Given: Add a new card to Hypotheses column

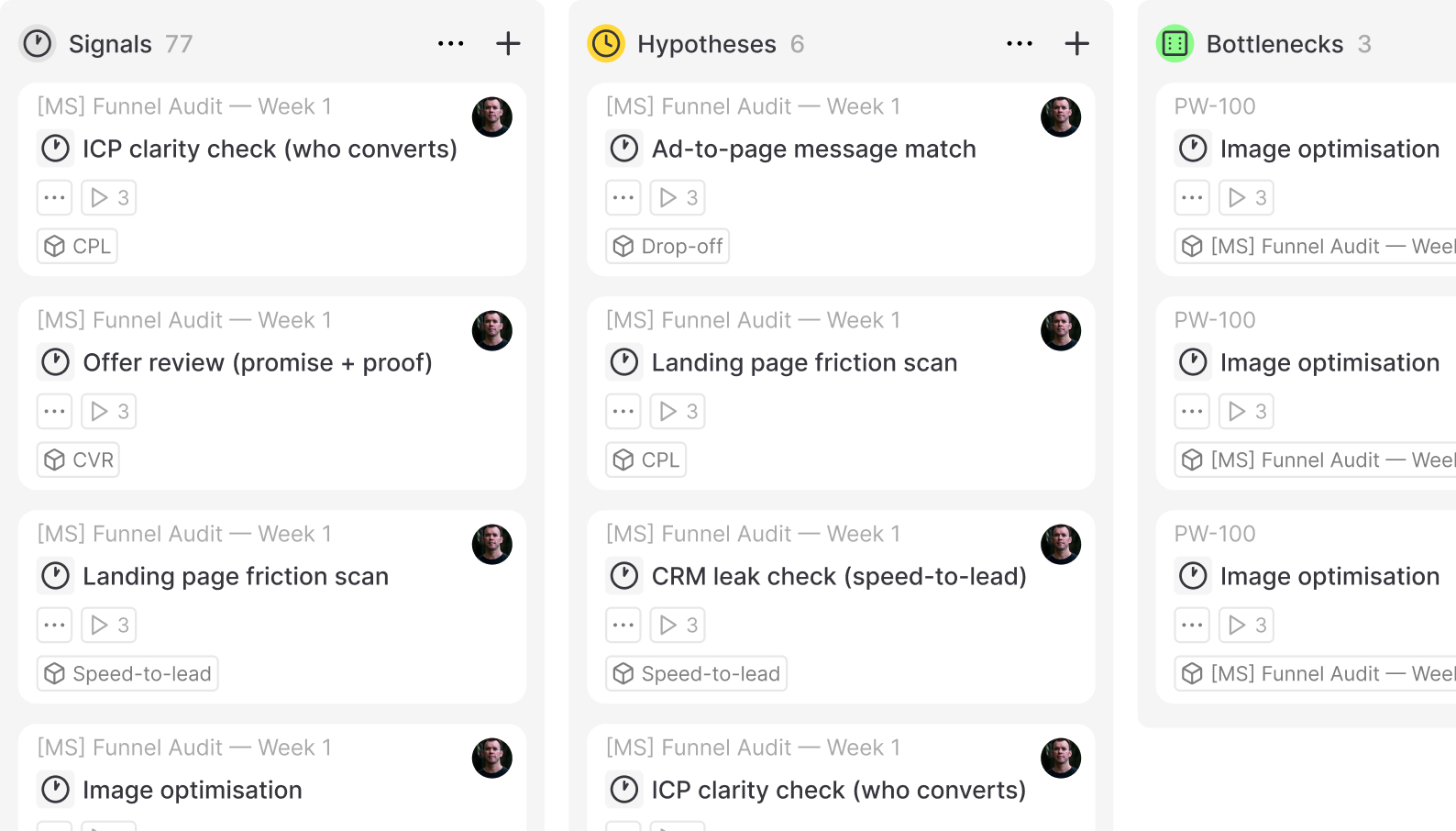Looking at the screenshot, I should (1076, 44).
